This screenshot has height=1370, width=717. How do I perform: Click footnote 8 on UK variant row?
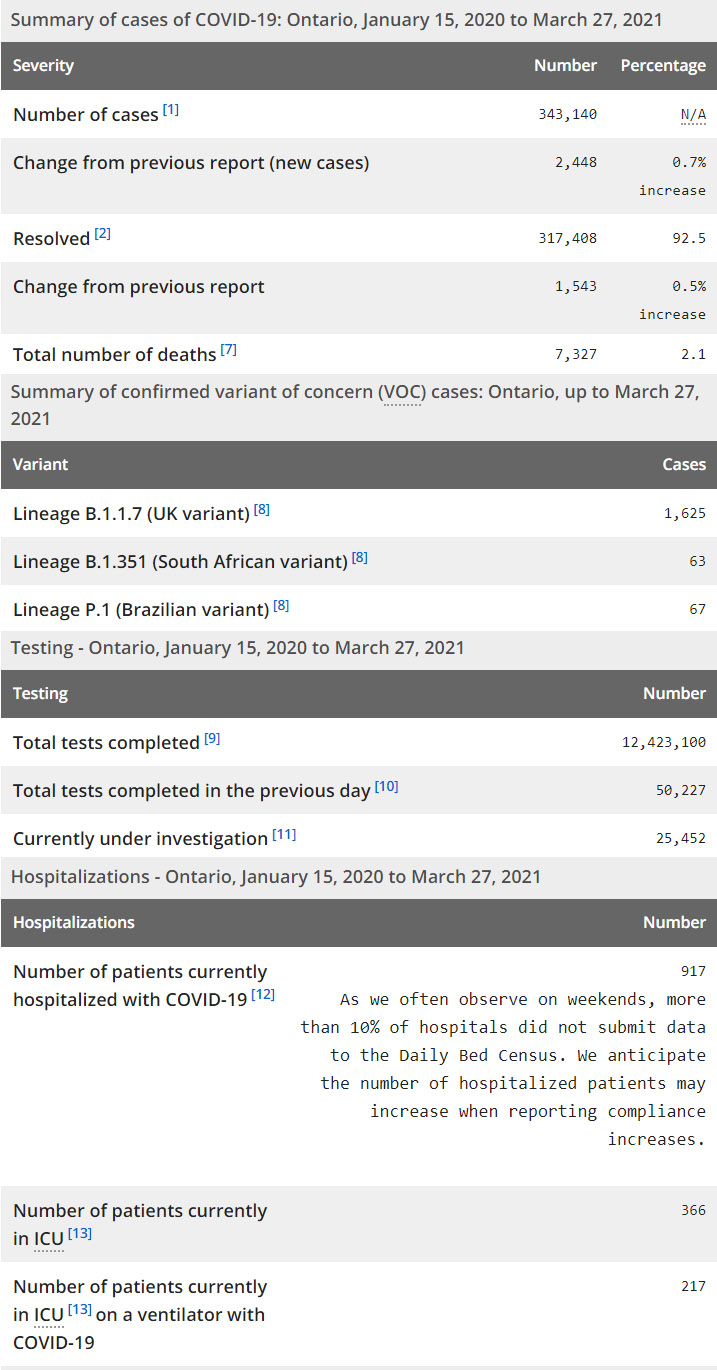click(262, 509)
